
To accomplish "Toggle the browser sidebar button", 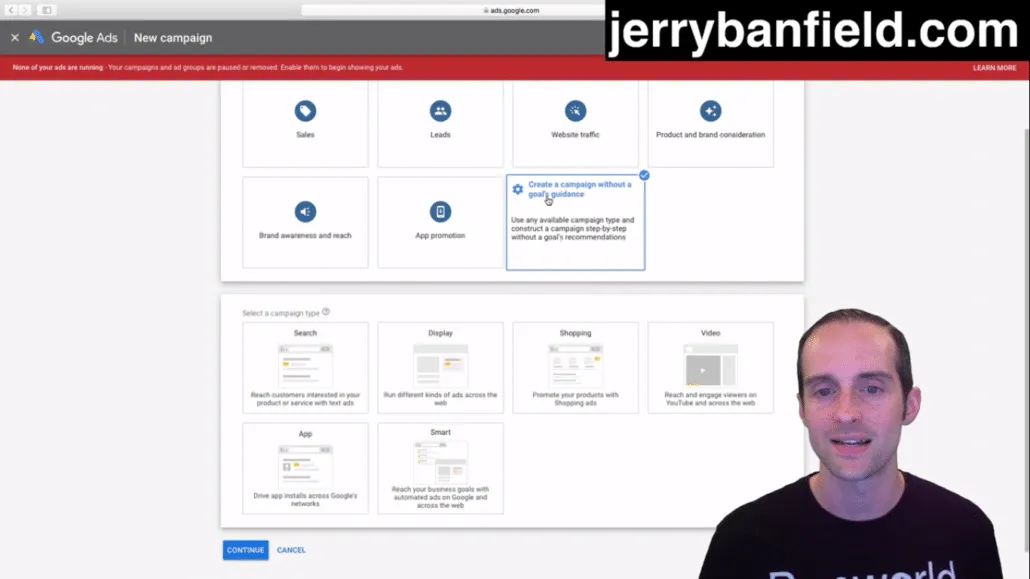I will coord(47,10).
